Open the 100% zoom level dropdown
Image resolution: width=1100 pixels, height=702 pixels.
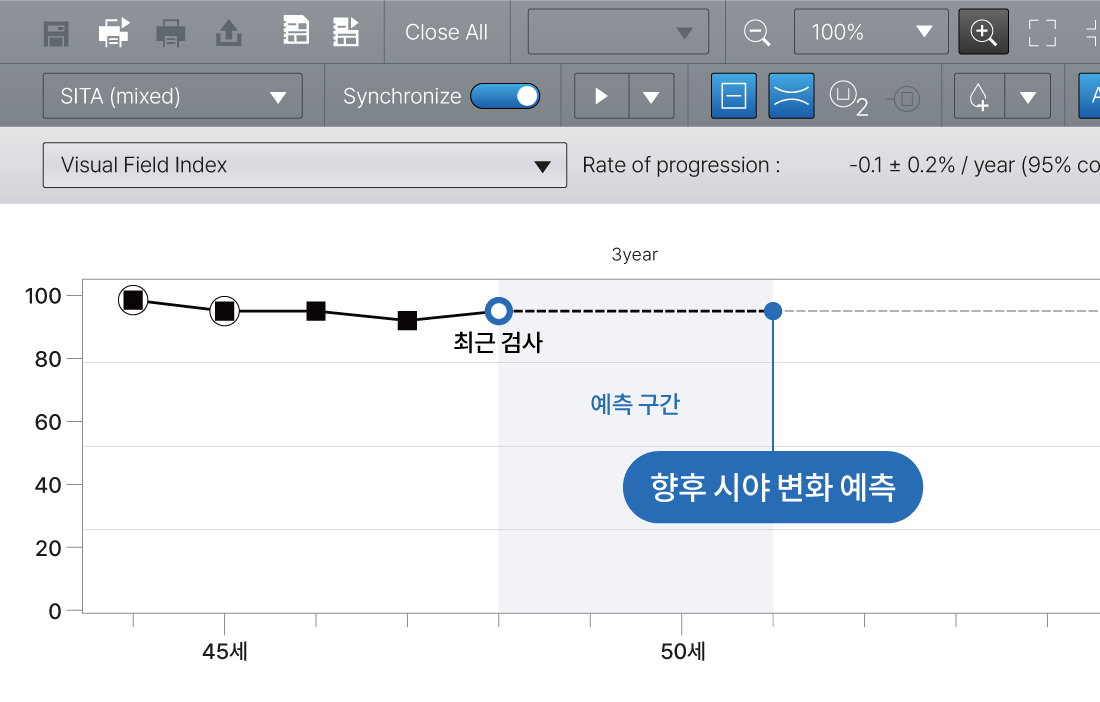click(x=871, y=32)
